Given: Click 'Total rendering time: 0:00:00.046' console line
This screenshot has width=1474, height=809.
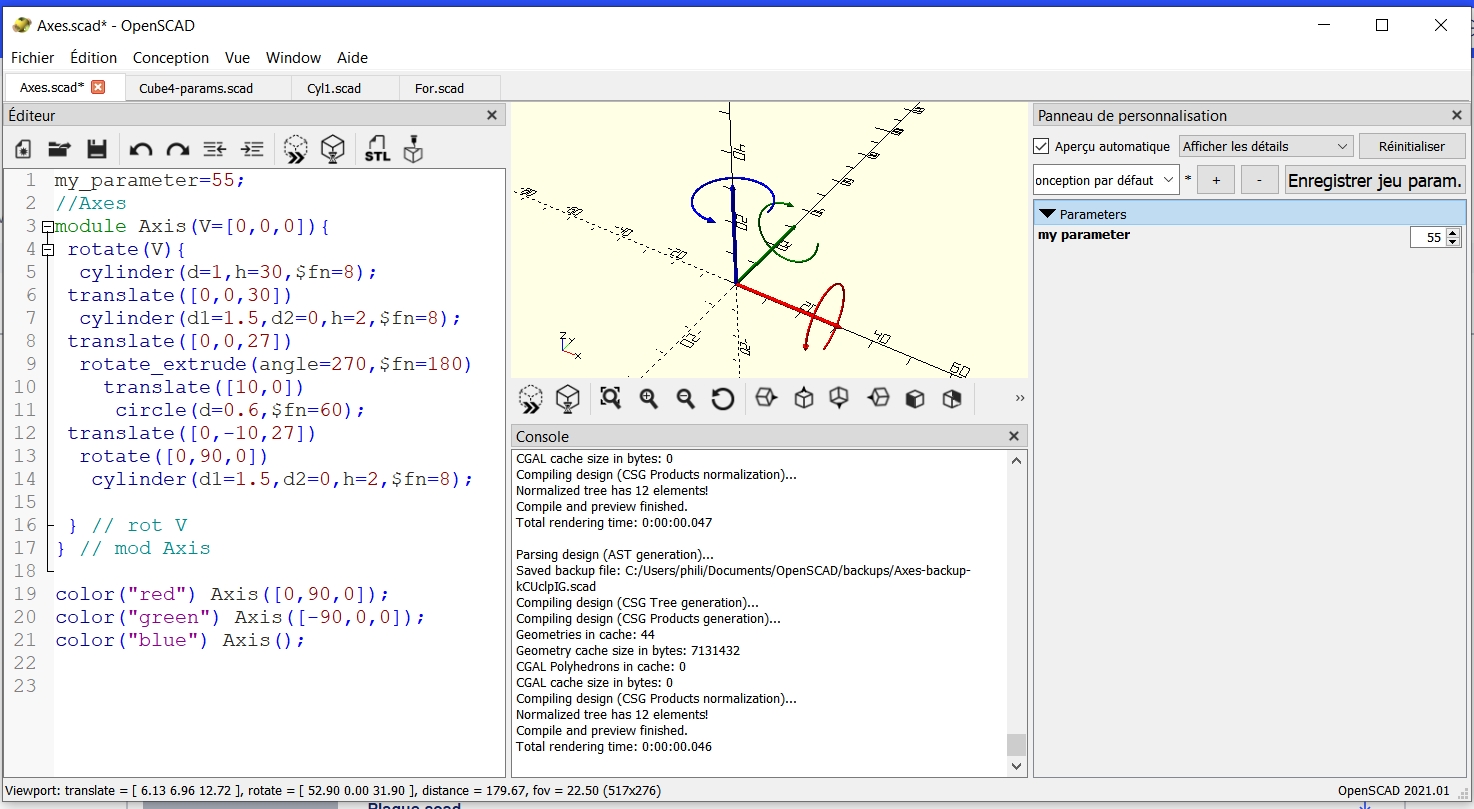Looking at the screenshot, I should click(x=614, y=747).
